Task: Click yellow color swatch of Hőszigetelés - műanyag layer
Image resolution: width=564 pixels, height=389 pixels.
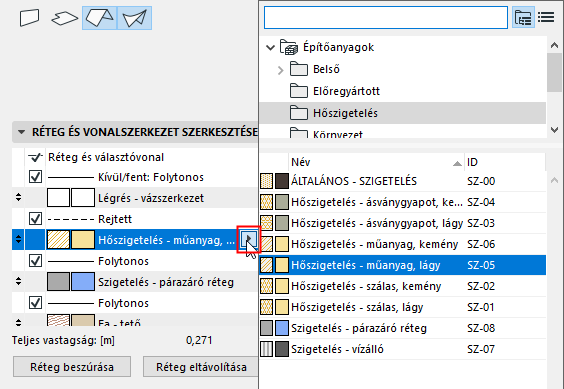Action: coord(83,239)
